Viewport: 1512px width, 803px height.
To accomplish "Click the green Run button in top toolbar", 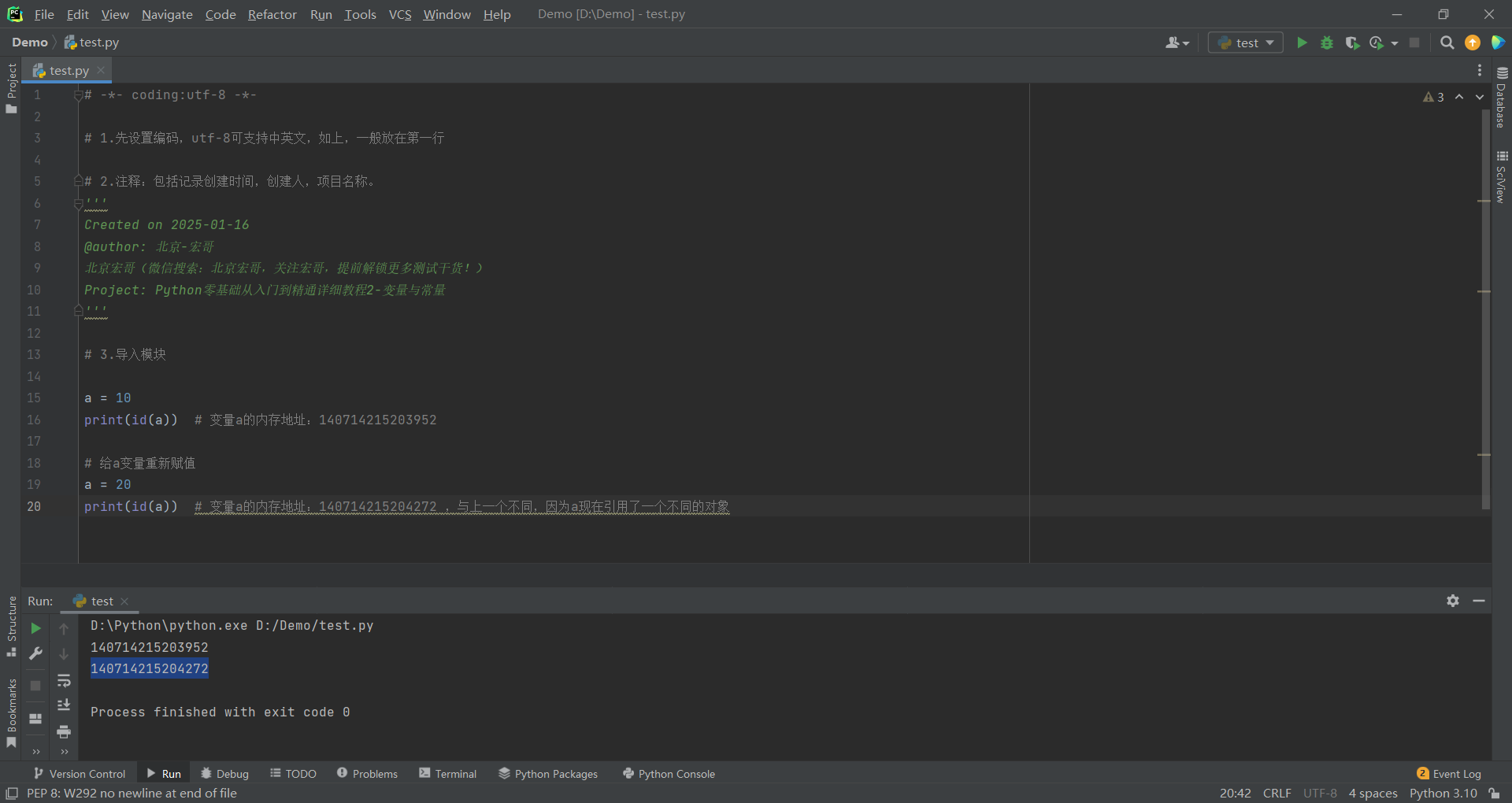I will (x=1302, y=43).
